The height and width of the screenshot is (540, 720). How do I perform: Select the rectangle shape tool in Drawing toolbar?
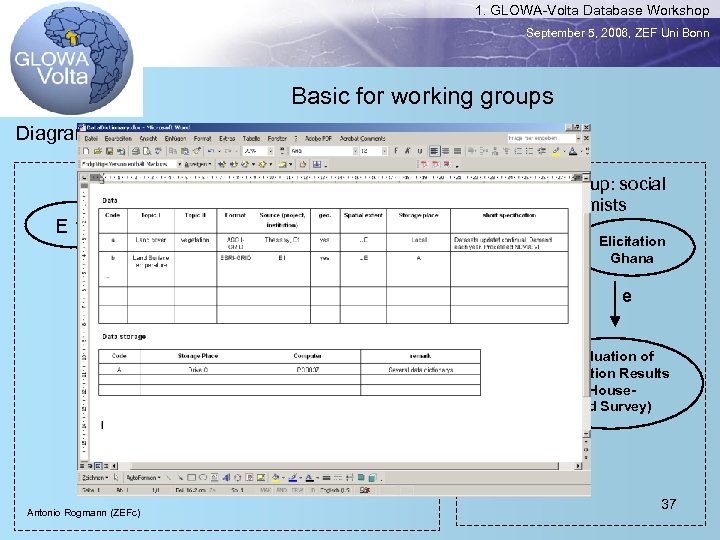pos(191,478)
